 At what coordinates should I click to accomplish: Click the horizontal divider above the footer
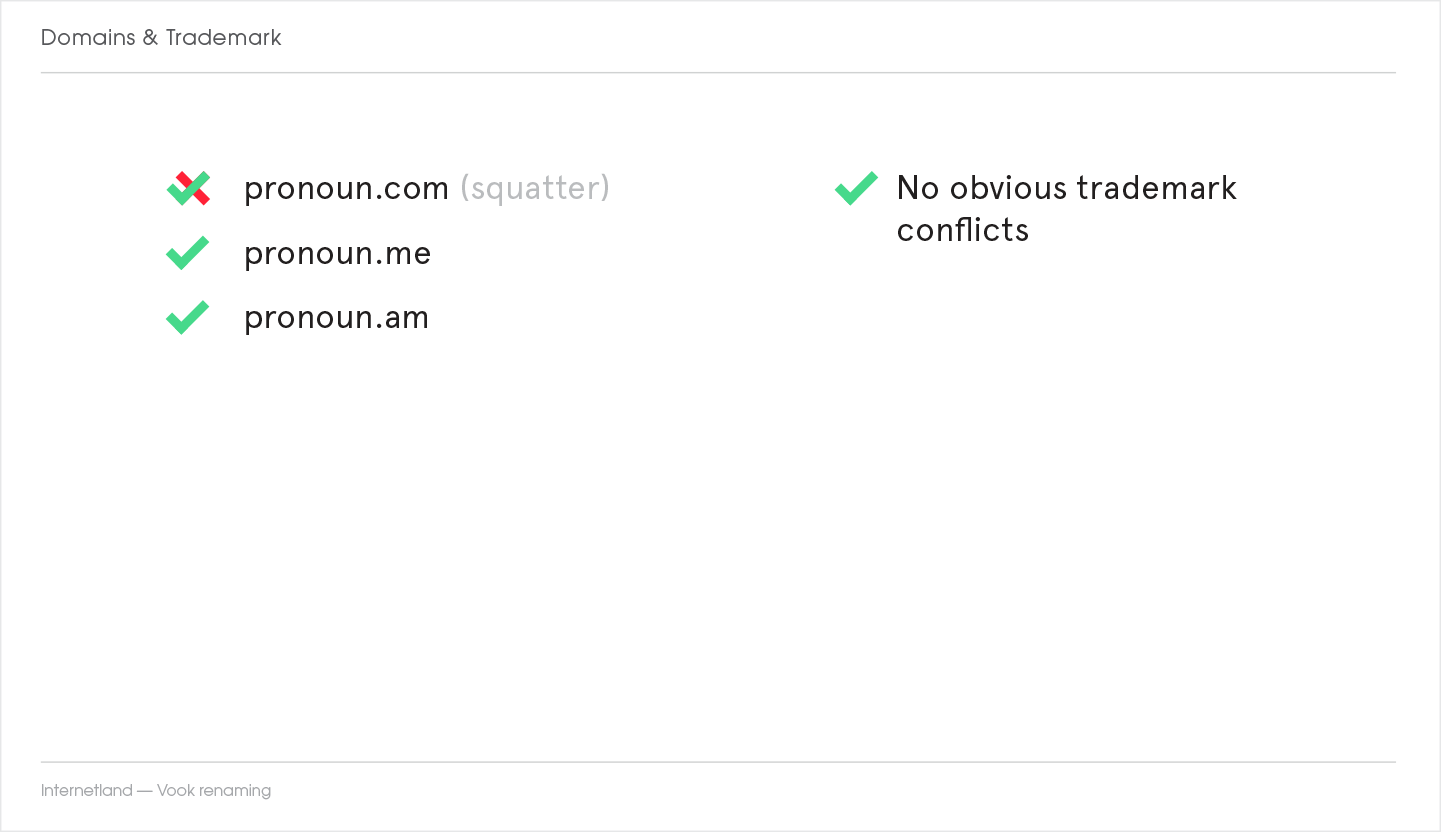click(718, 762)
